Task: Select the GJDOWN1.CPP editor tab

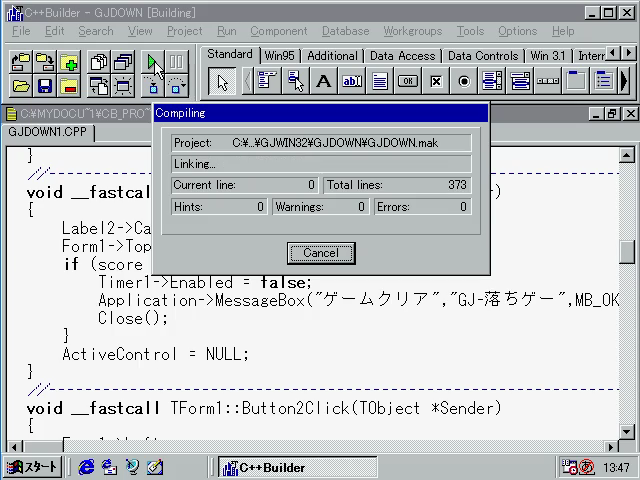Action: pos(48,132)
